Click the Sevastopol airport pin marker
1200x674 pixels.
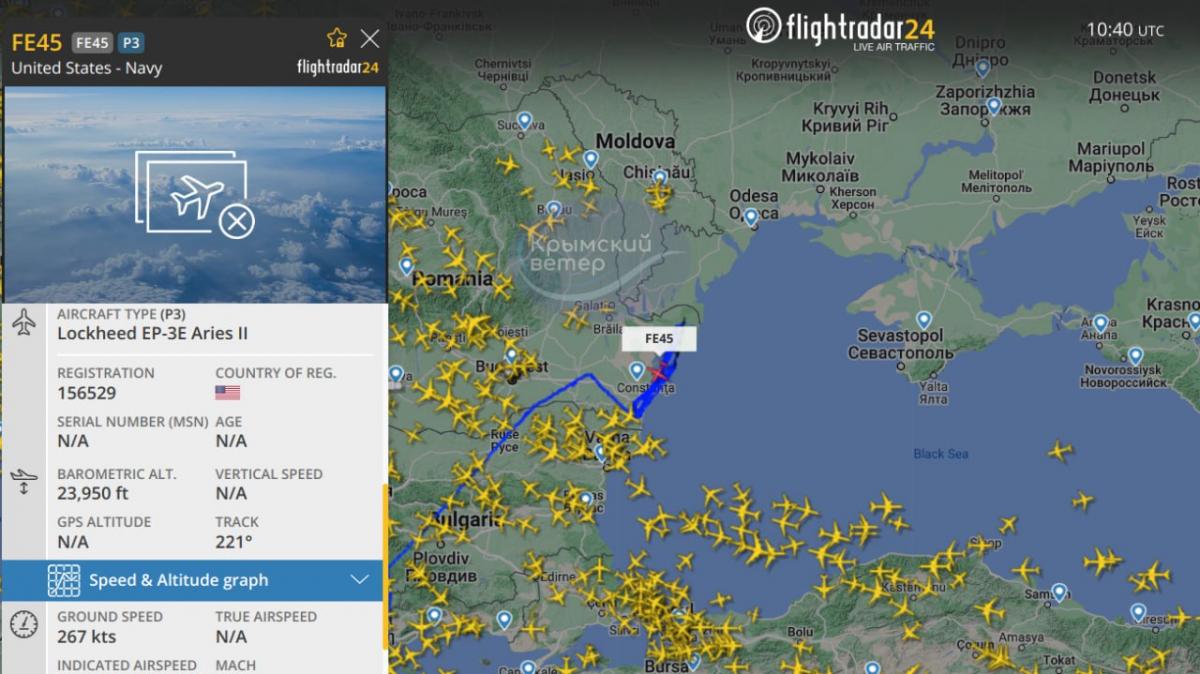coord(924,321)
